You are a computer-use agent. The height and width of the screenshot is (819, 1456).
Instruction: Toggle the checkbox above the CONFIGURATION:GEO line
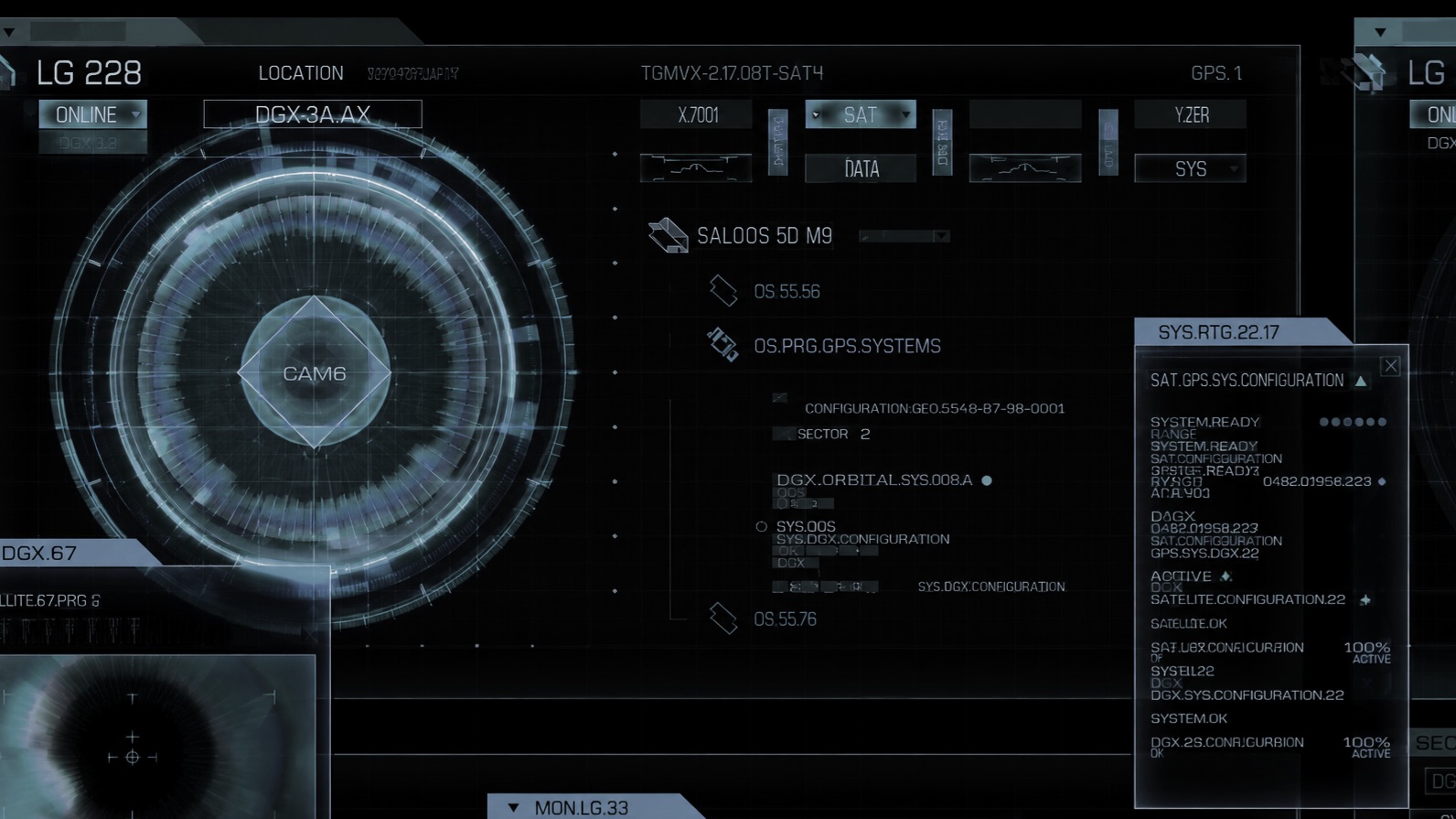point(779,398)
